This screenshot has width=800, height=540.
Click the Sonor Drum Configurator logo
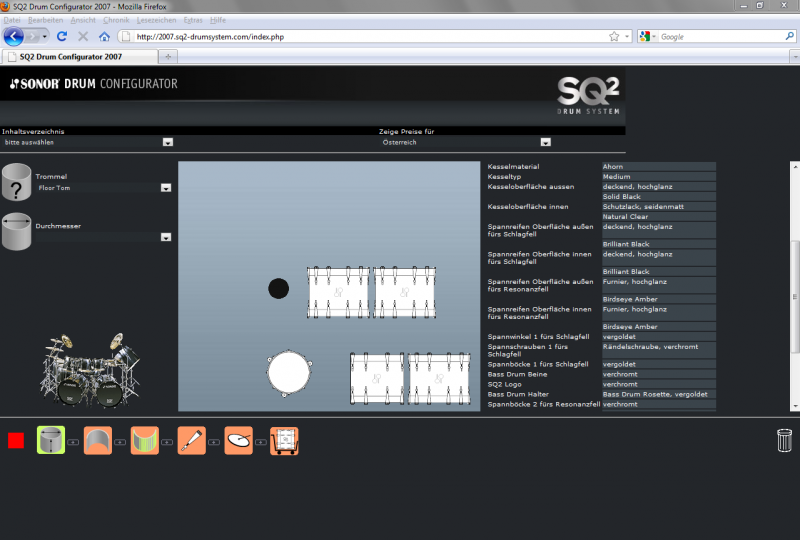94,84
